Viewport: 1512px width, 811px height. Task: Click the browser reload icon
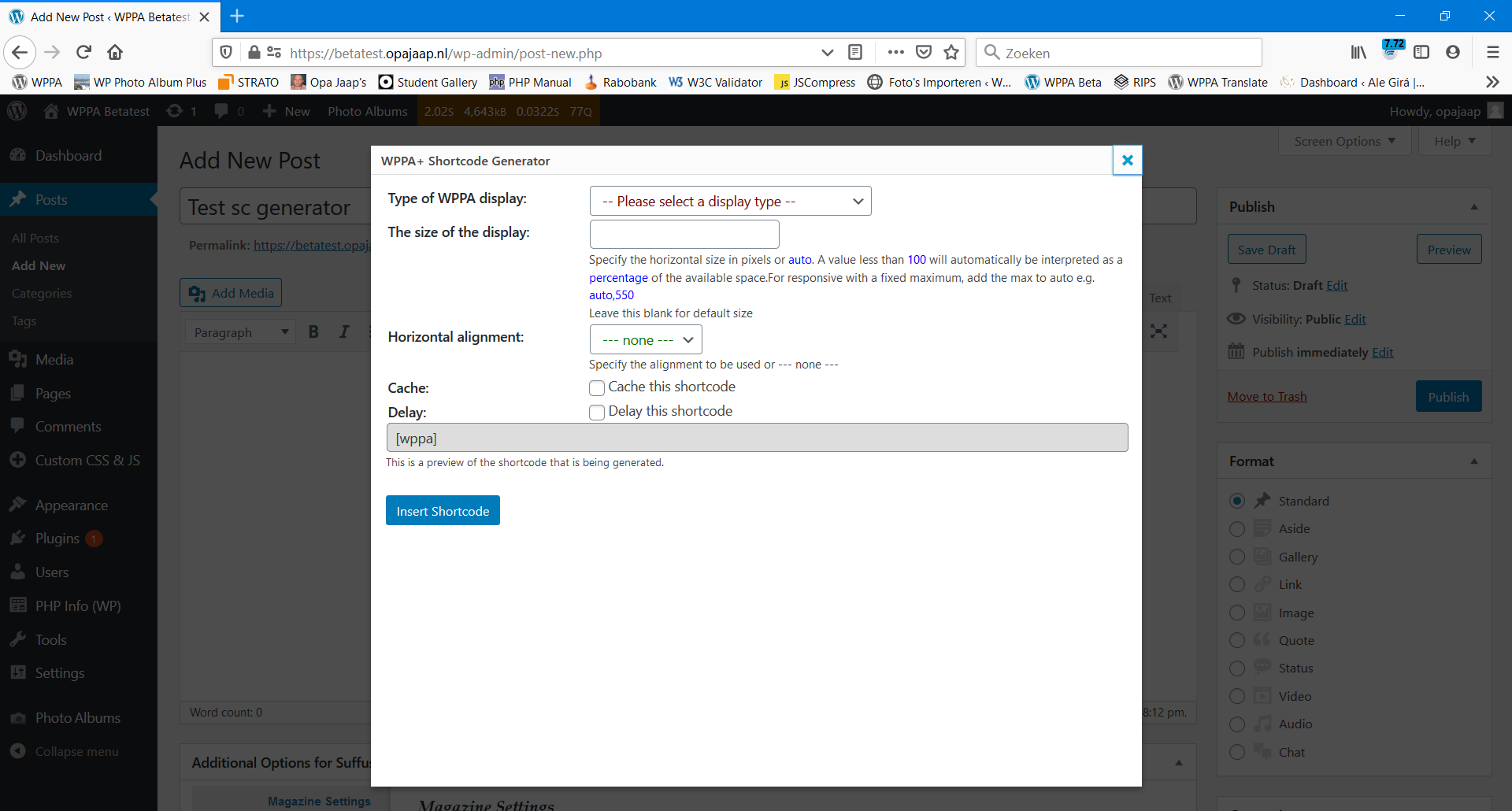pos(83,53)
